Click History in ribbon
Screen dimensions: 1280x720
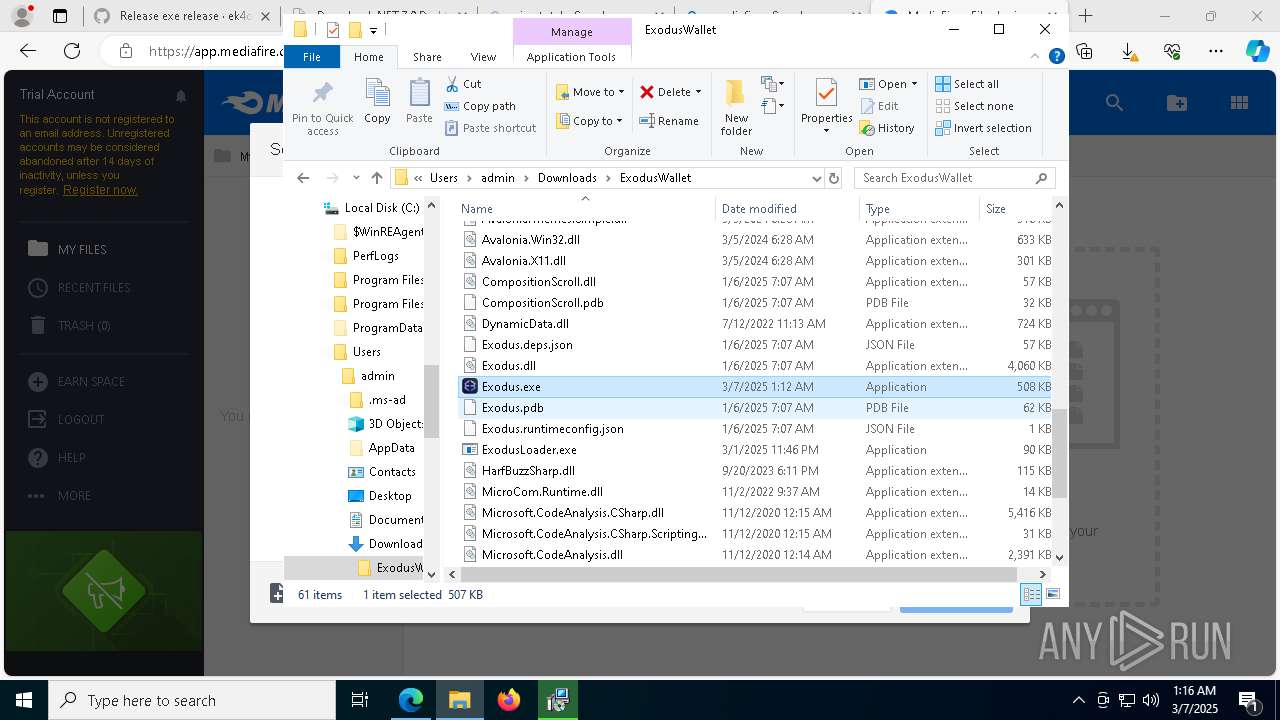click(886, 128)
